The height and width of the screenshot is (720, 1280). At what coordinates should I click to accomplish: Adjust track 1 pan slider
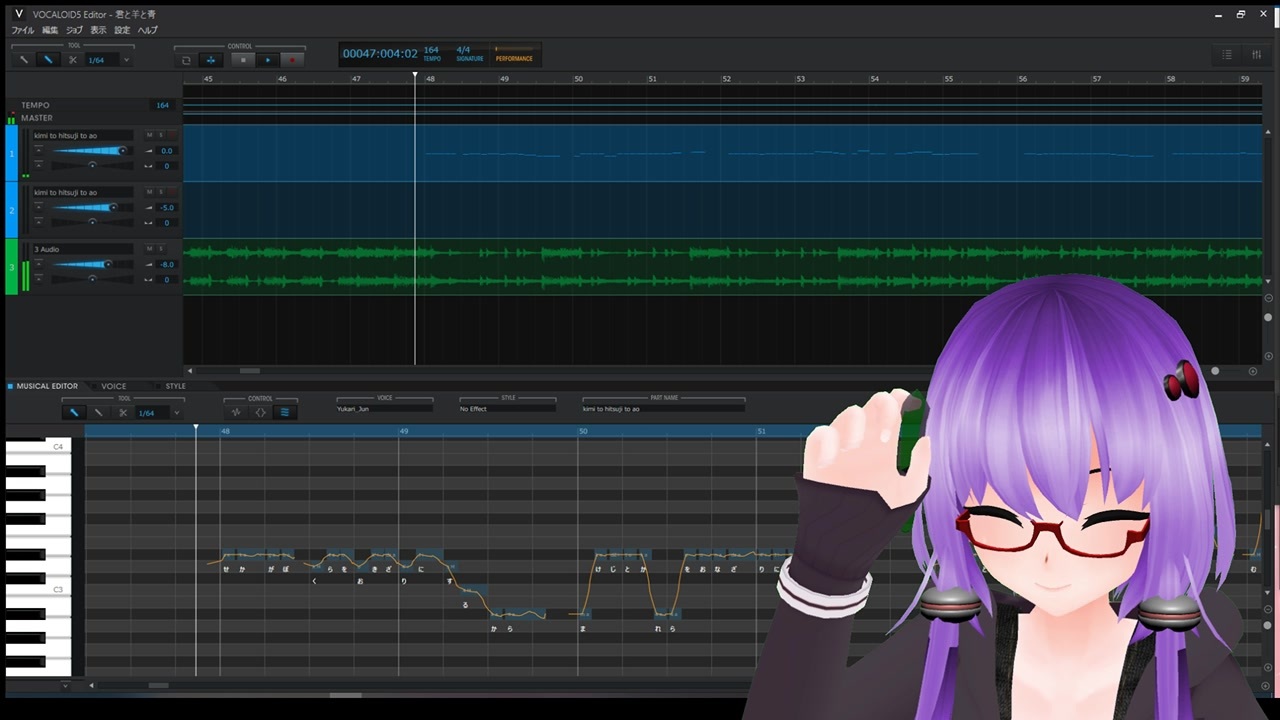[x=92, y=165]
